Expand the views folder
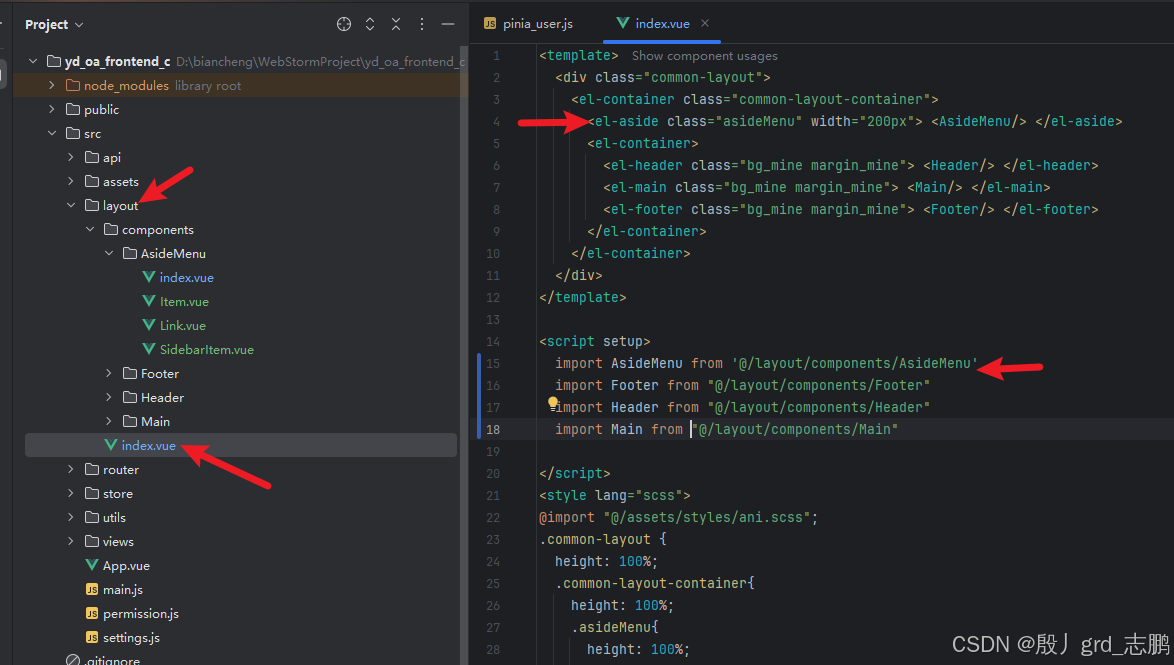This screenshot has height=665, width=1174. pos(71,541)
